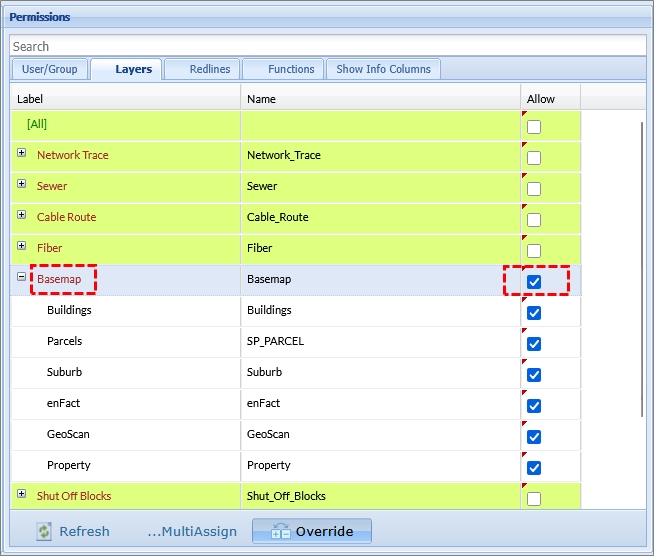Image resolution: width=654 pixels, height=556 pixels.
Task: Enable the Allow checkbox for [All]
Action: click(x=534, y=127)
